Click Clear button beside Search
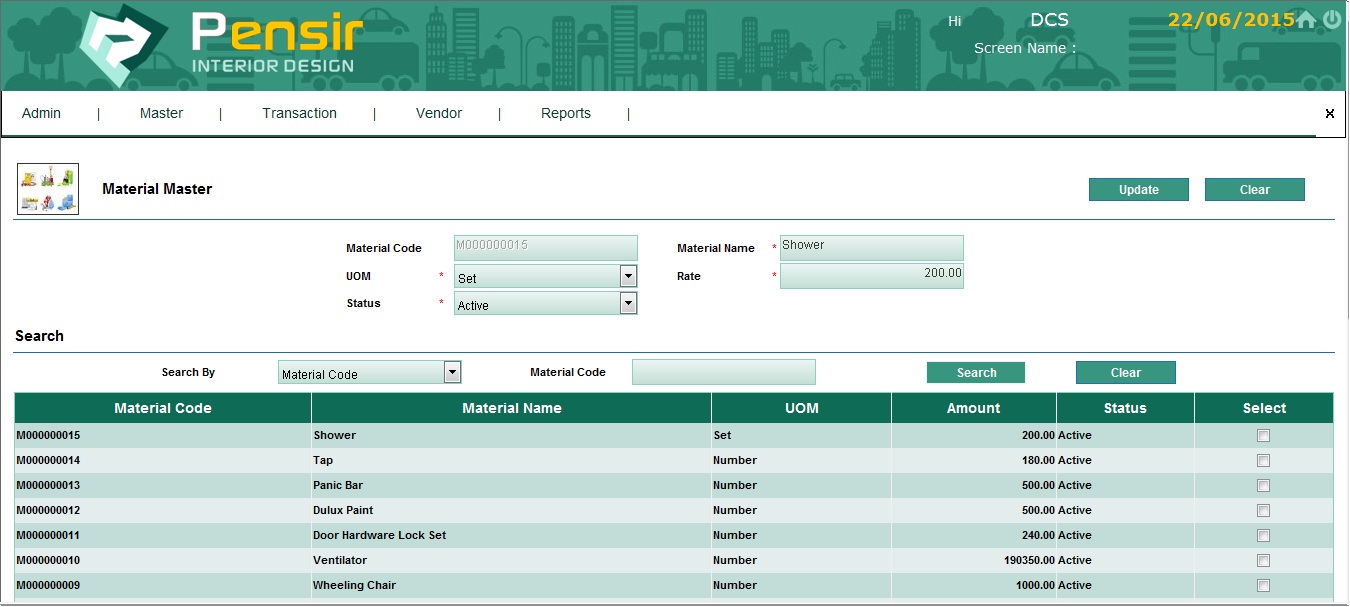 tap(1125, 373)
